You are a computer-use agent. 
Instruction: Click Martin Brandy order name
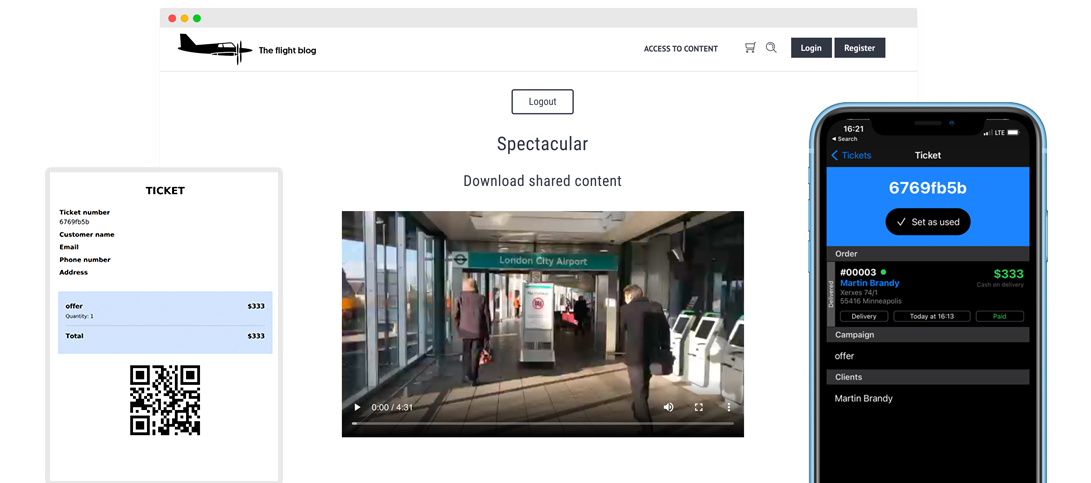click(870, 283)
